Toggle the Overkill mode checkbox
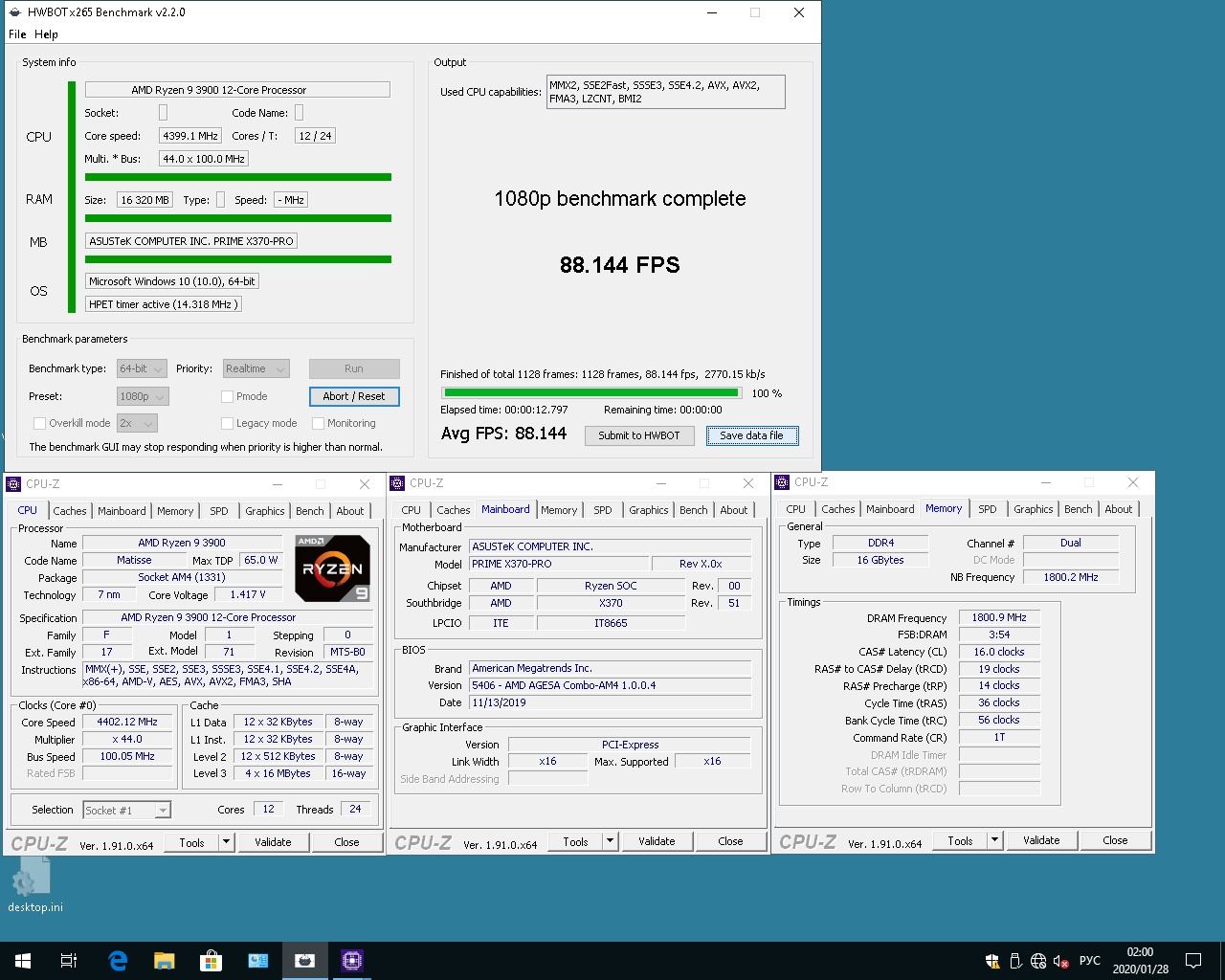1225x980 pixels. (39, 423)
